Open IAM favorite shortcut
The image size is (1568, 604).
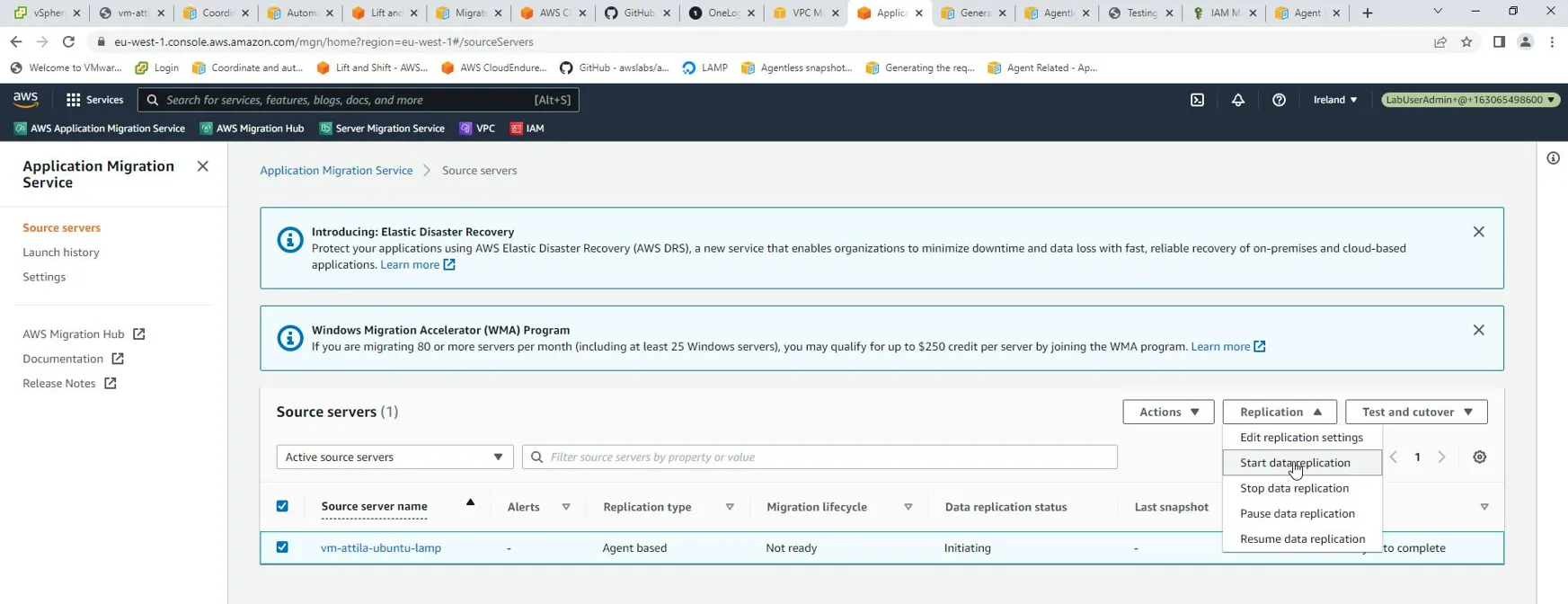coord(527,129)
